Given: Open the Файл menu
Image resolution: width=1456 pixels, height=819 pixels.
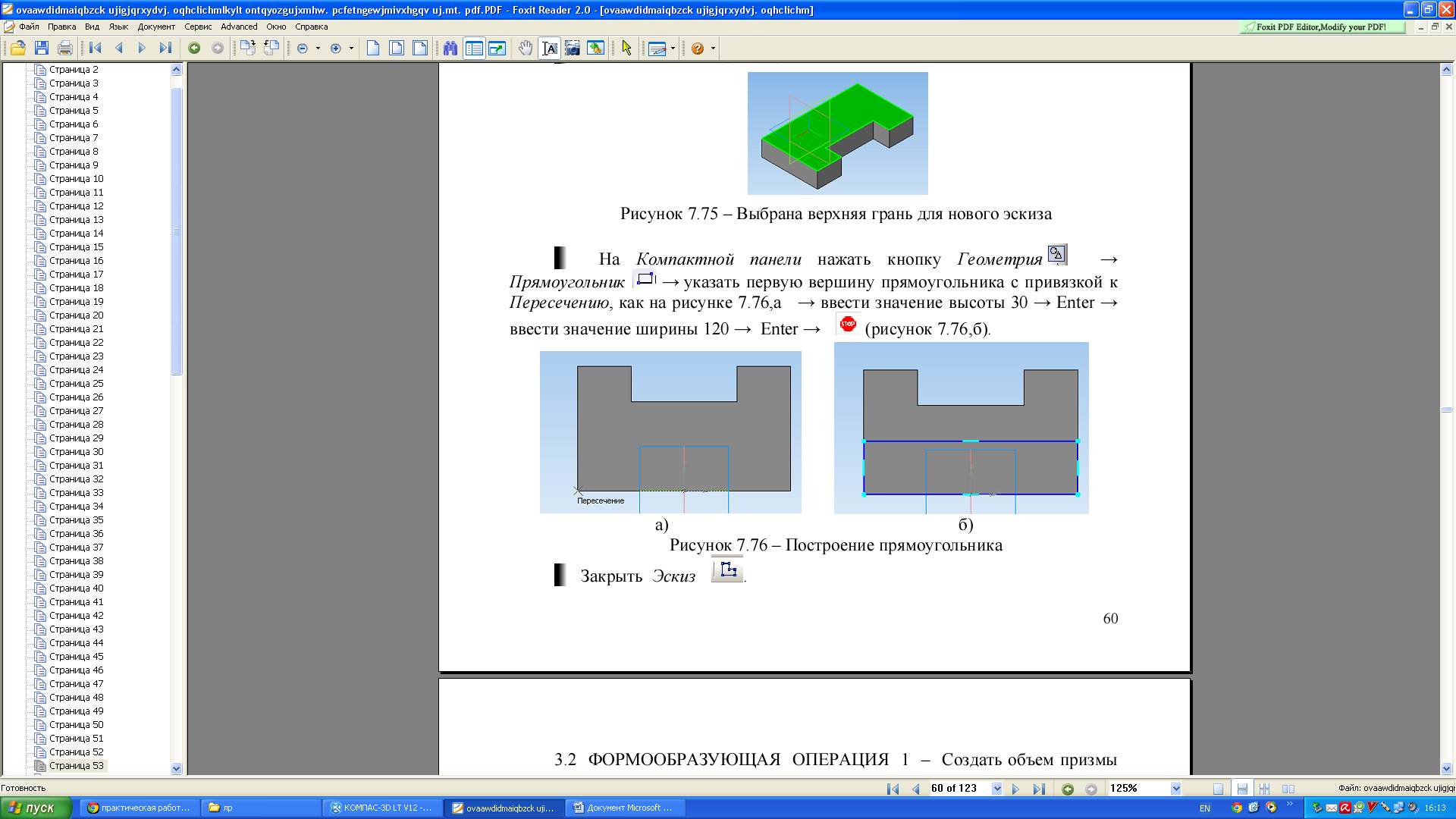Looking at the screenshot, I should [x=29, y=27].
